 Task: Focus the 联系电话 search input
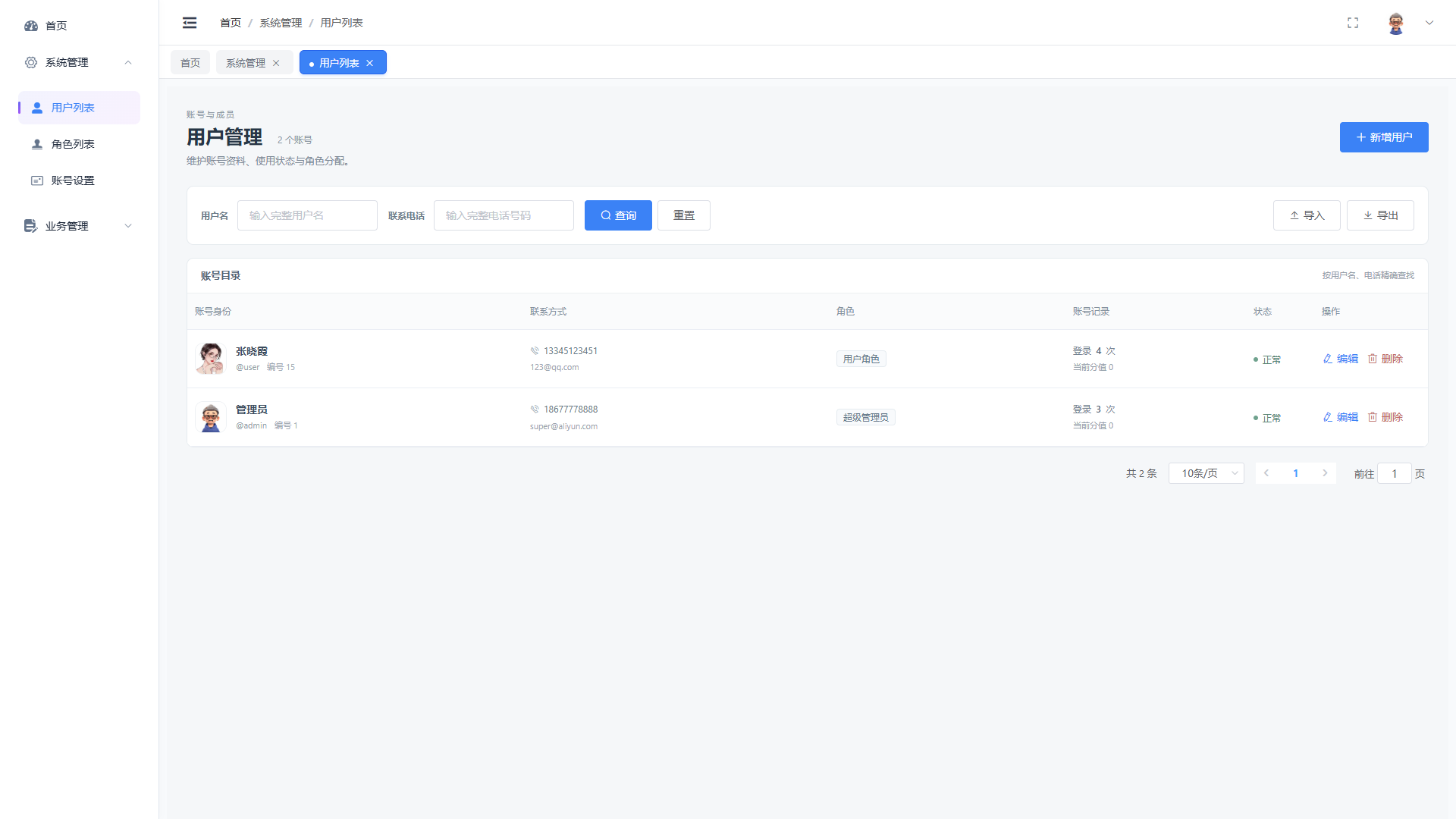[504, 215]
